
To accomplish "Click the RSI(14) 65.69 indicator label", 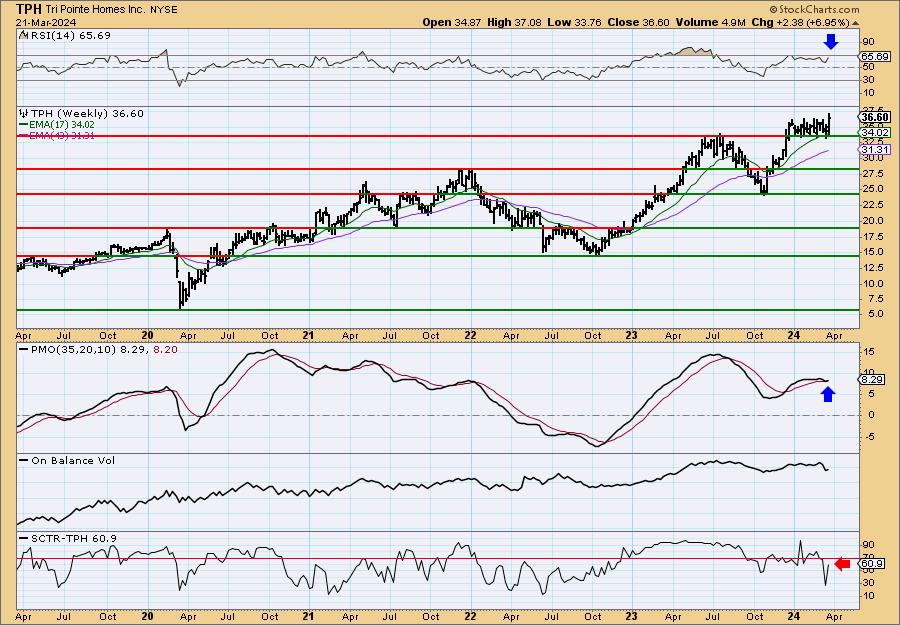I will pos(64,36).
